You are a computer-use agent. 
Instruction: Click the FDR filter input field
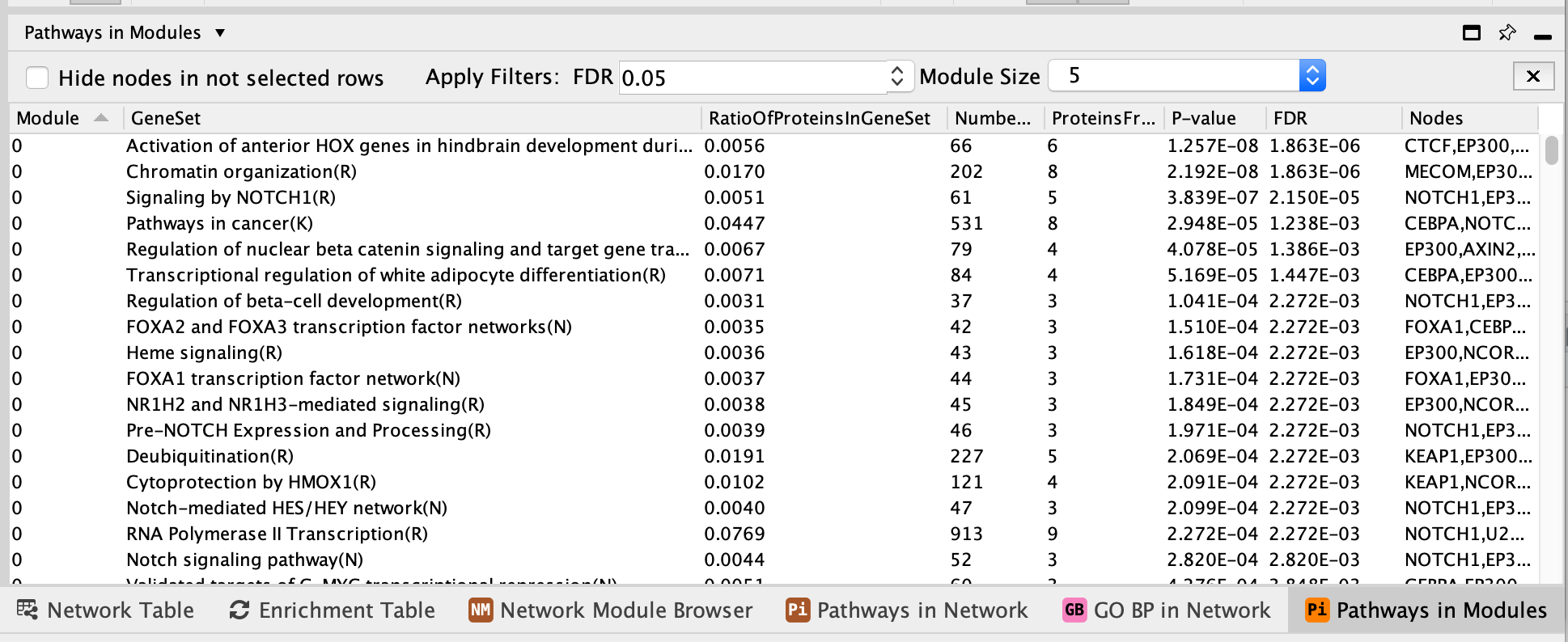[752, 78]
